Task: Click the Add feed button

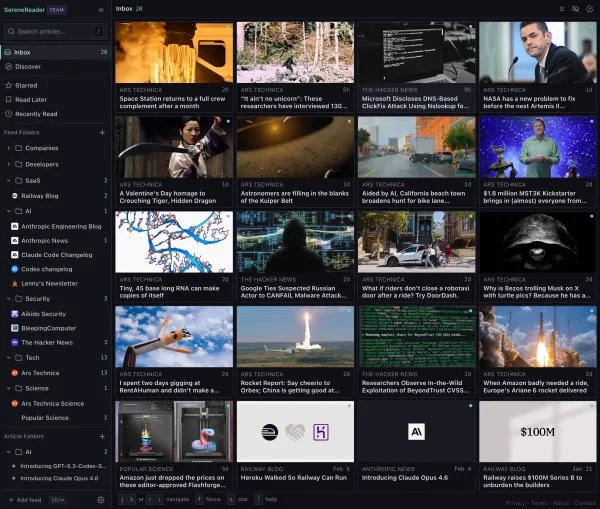Action: 25,499
